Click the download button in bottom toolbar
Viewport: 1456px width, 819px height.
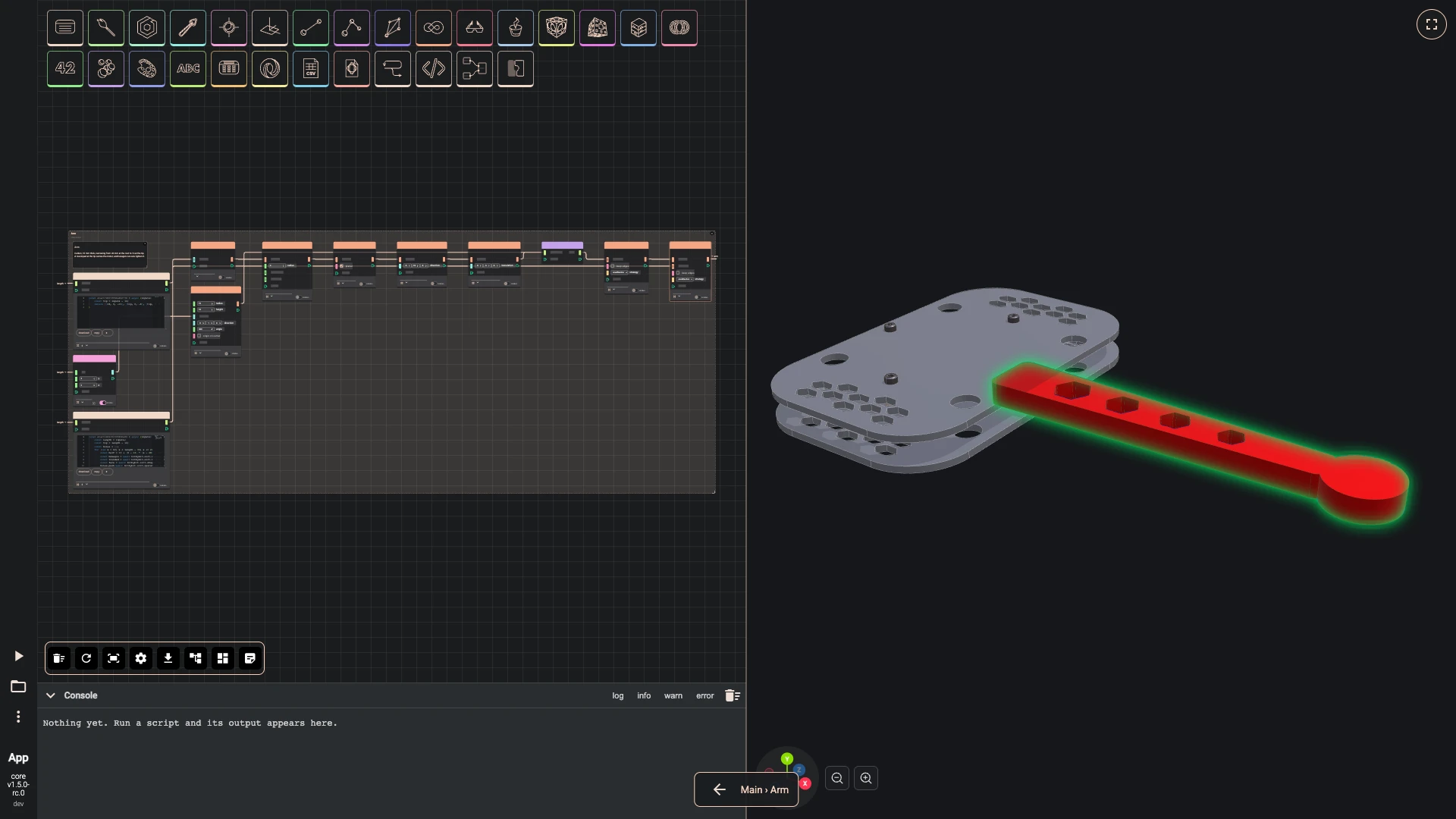point(168,658)
